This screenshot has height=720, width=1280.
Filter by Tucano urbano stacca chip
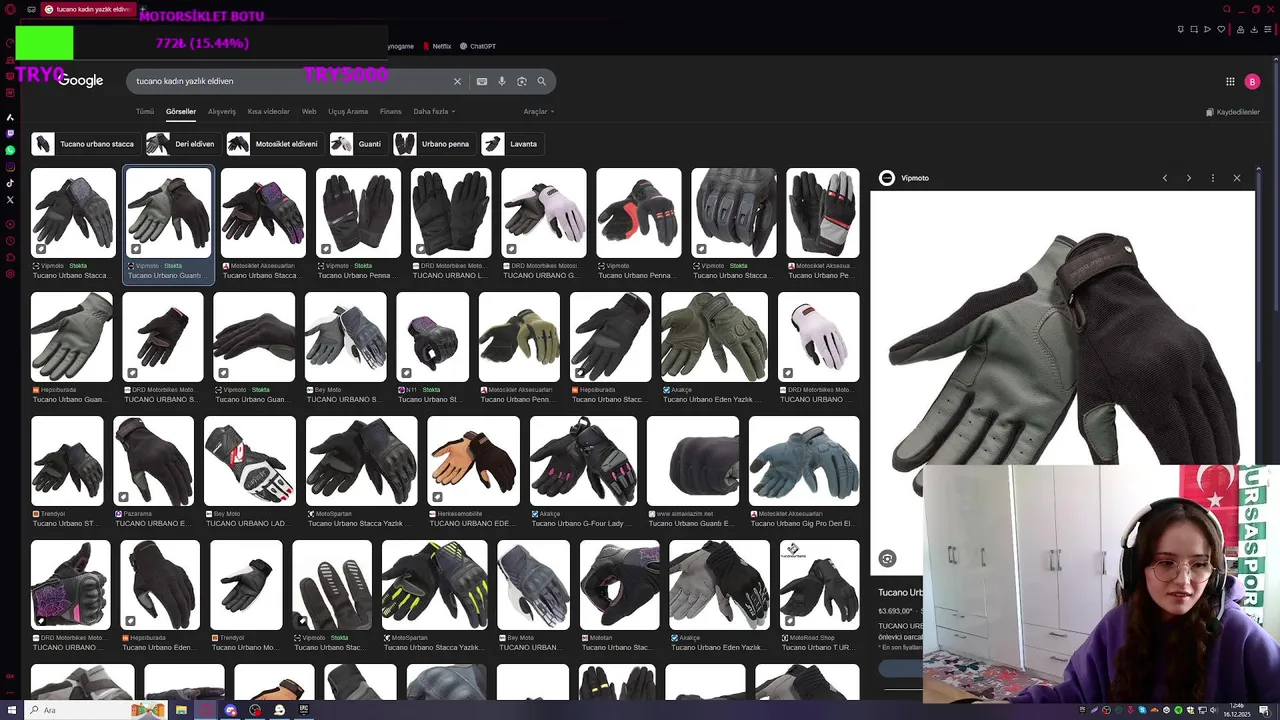[x=84, y=144]
